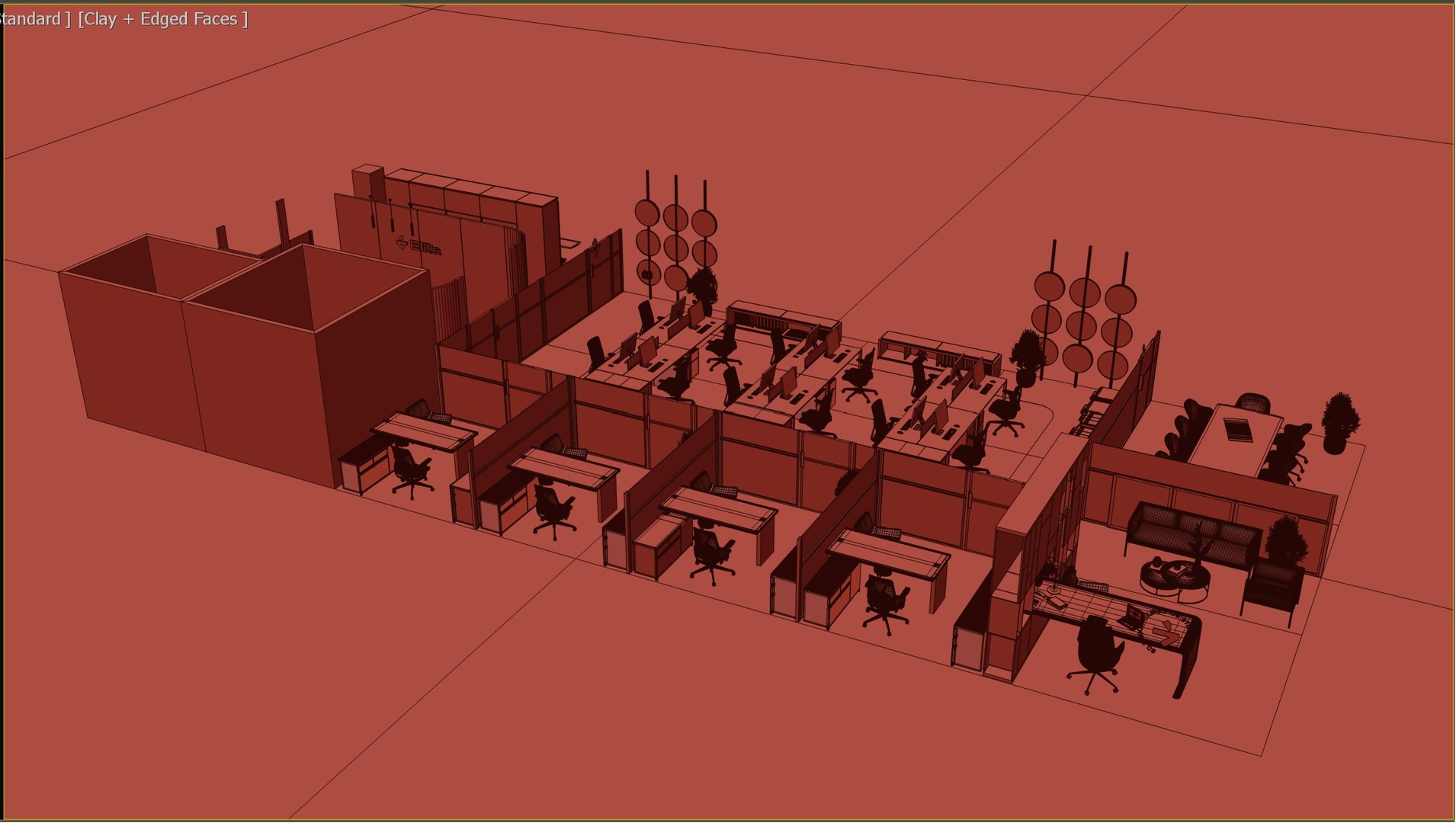The image size is (1456, 823).
Task: Open the Standard viewport label menu
Action: 34,19
